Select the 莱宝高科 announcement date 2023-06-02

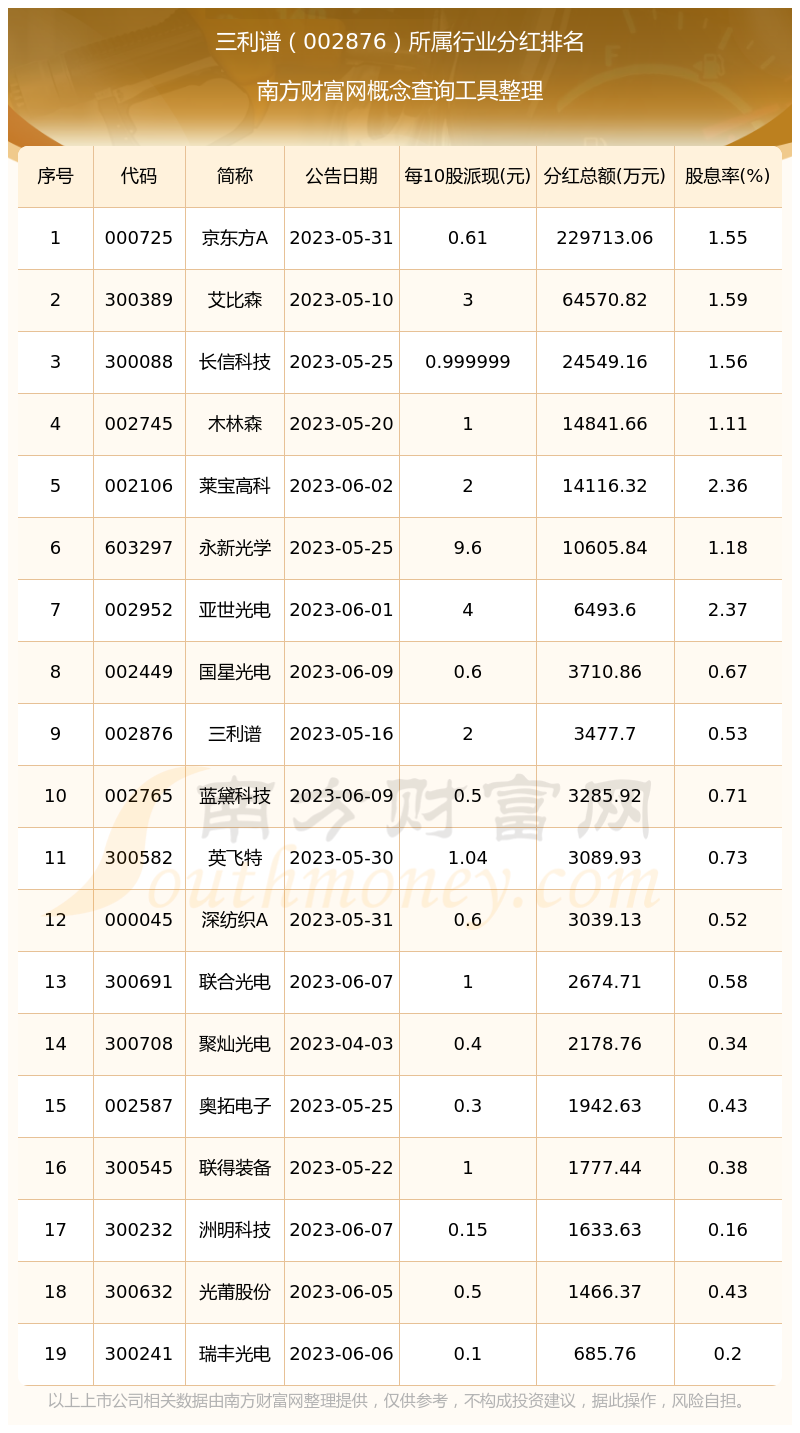tap(342, 486)
